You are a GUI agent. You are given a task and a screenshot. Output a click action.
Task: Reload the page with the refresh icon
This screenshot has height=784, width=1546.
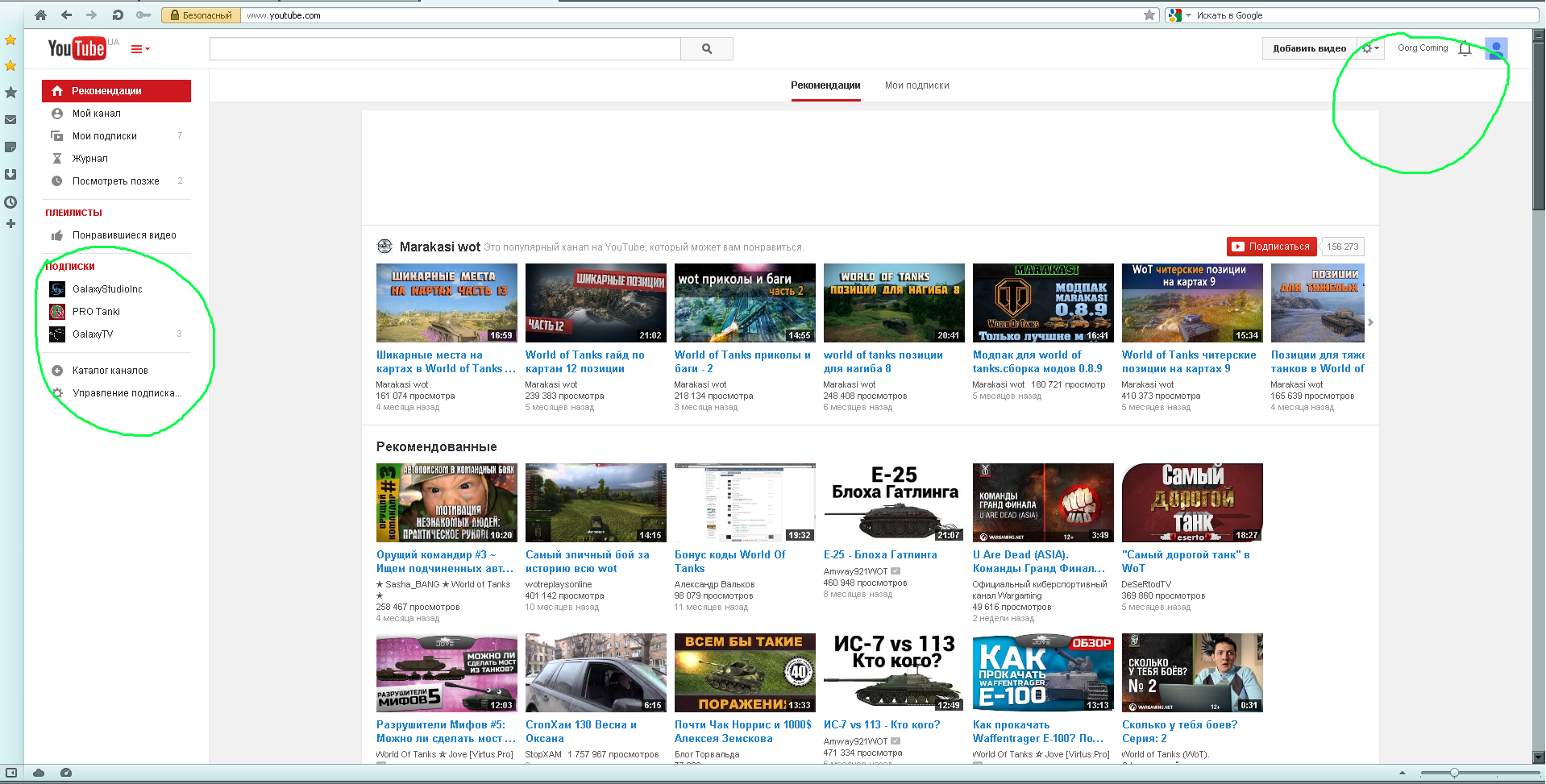(118, 15)
